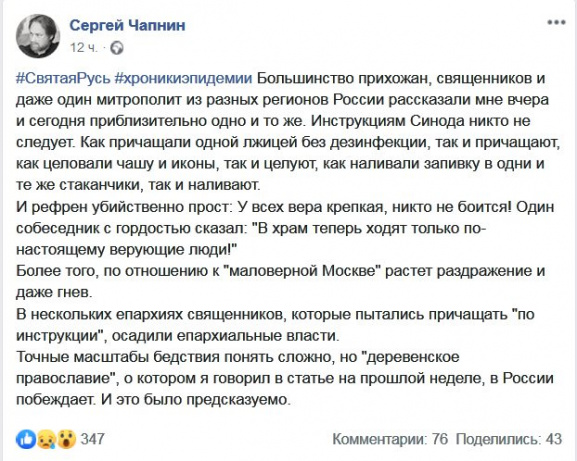The image size is (577, 461).
Task: Click the words "даже гнев" in the post
Action: pos(53,292)
